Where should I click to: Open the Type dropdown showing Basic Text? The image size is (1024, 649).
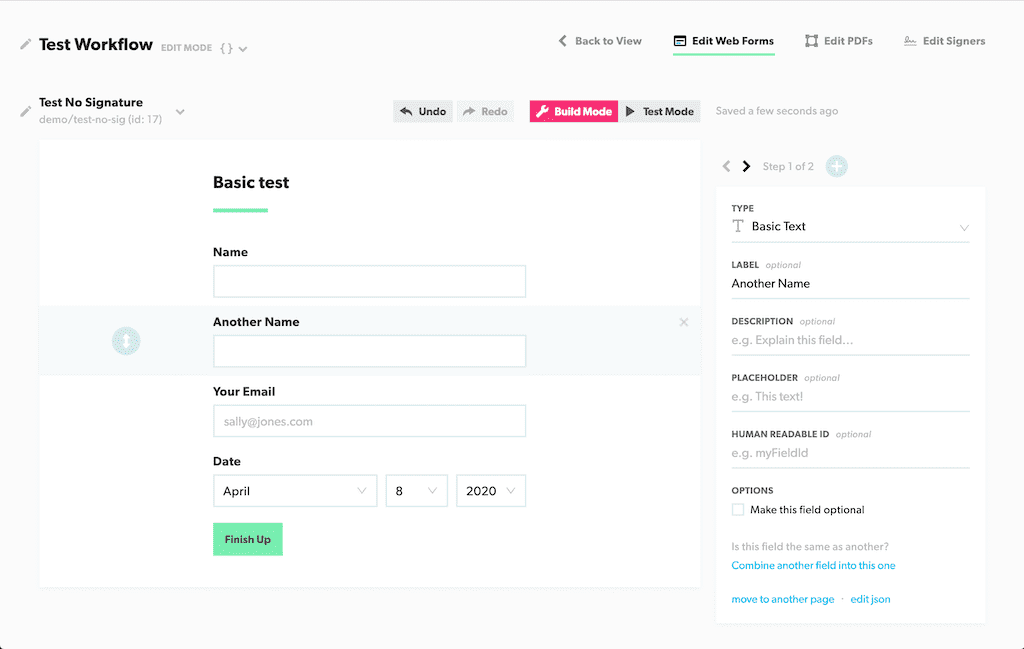850,227
